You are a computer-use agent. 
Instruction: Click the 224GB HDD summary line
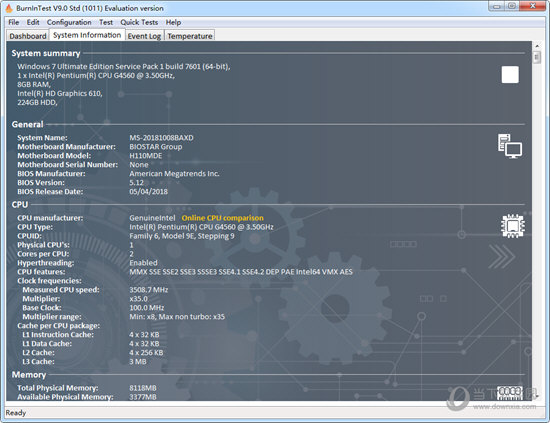point(37,102)
